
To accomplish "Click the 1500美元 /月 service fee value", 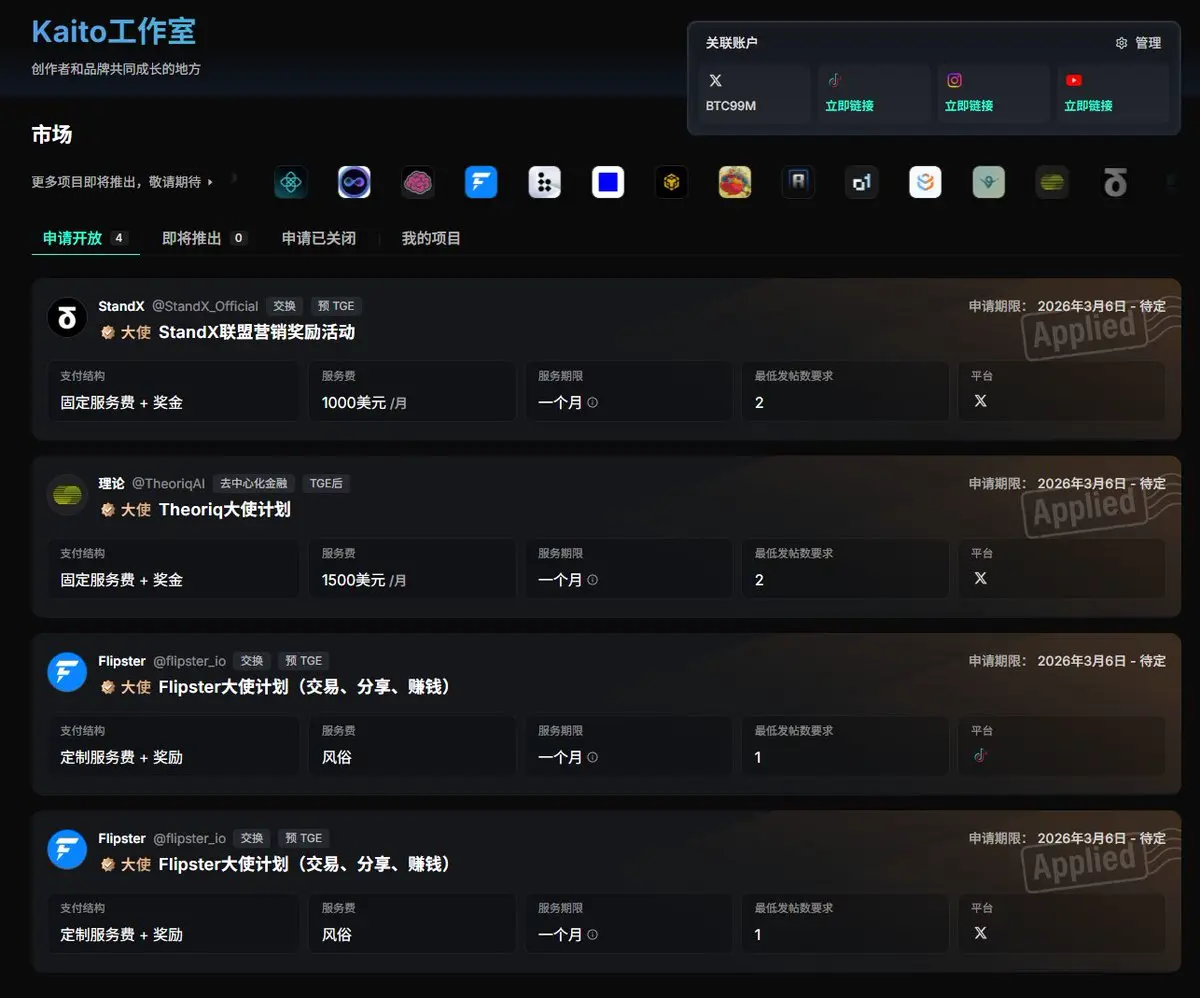I will tap(364, 580).
